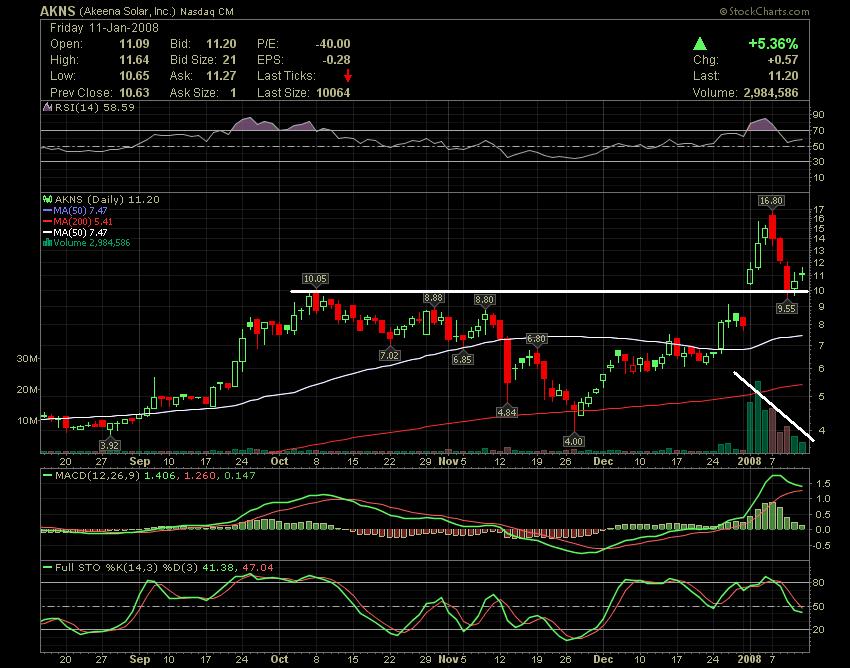The image size is (850, 668).
Task: Click the RSI reading 58.59
Action: point(119,107)
